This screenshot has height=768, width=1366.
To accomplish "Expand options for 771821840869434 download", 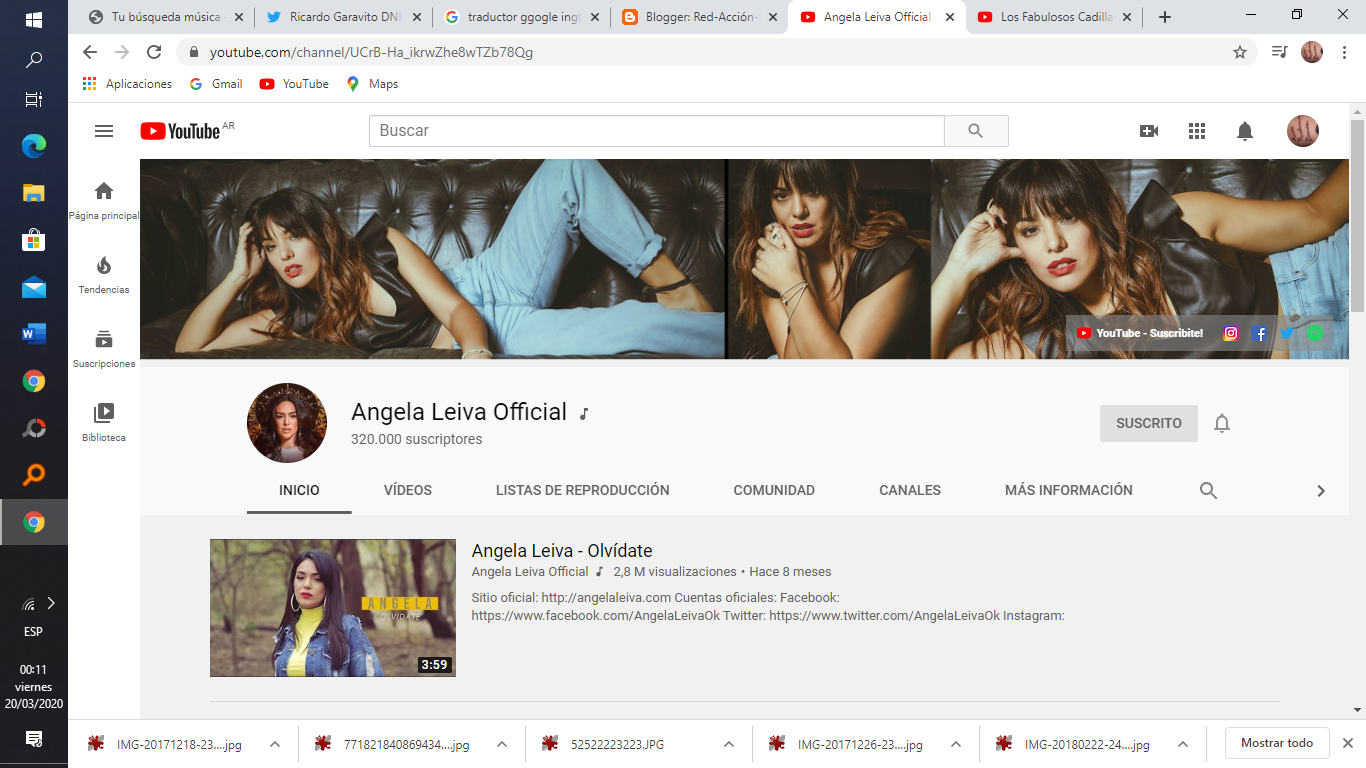I will [502, 744].
